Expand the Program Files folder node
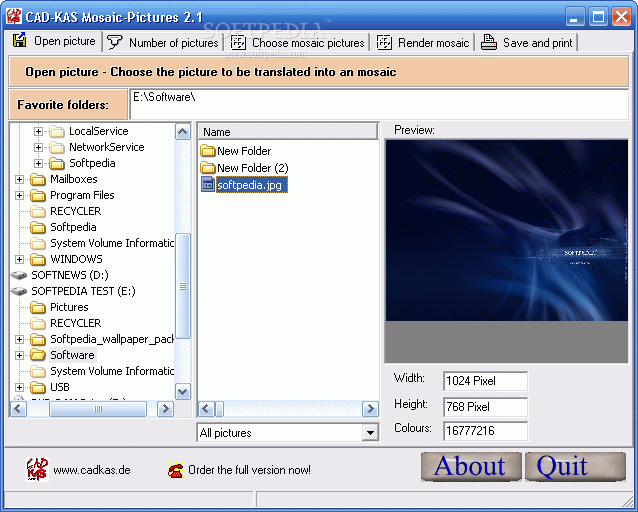 click(x=19, y=195)
